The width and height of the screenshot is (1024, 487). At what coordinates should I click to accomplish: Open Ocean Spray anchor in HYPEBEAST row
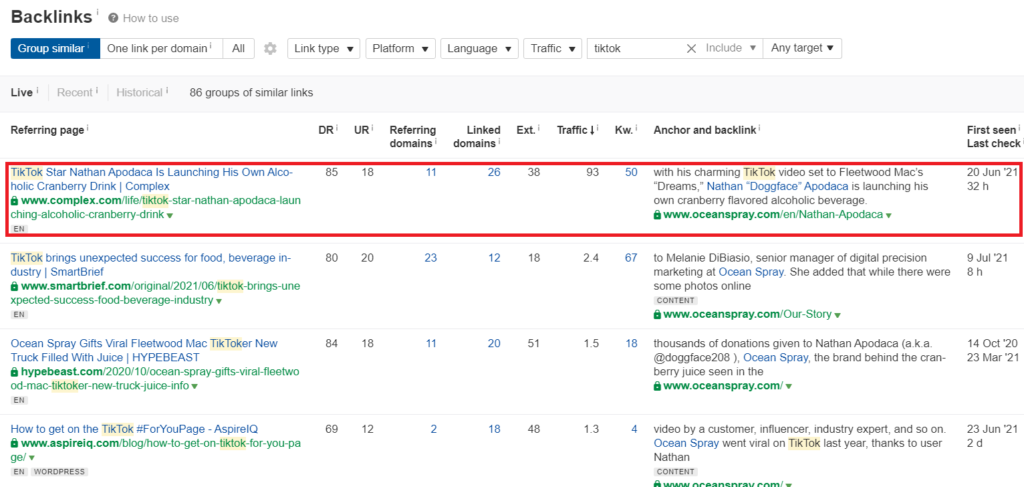click(x=775, y=357)
